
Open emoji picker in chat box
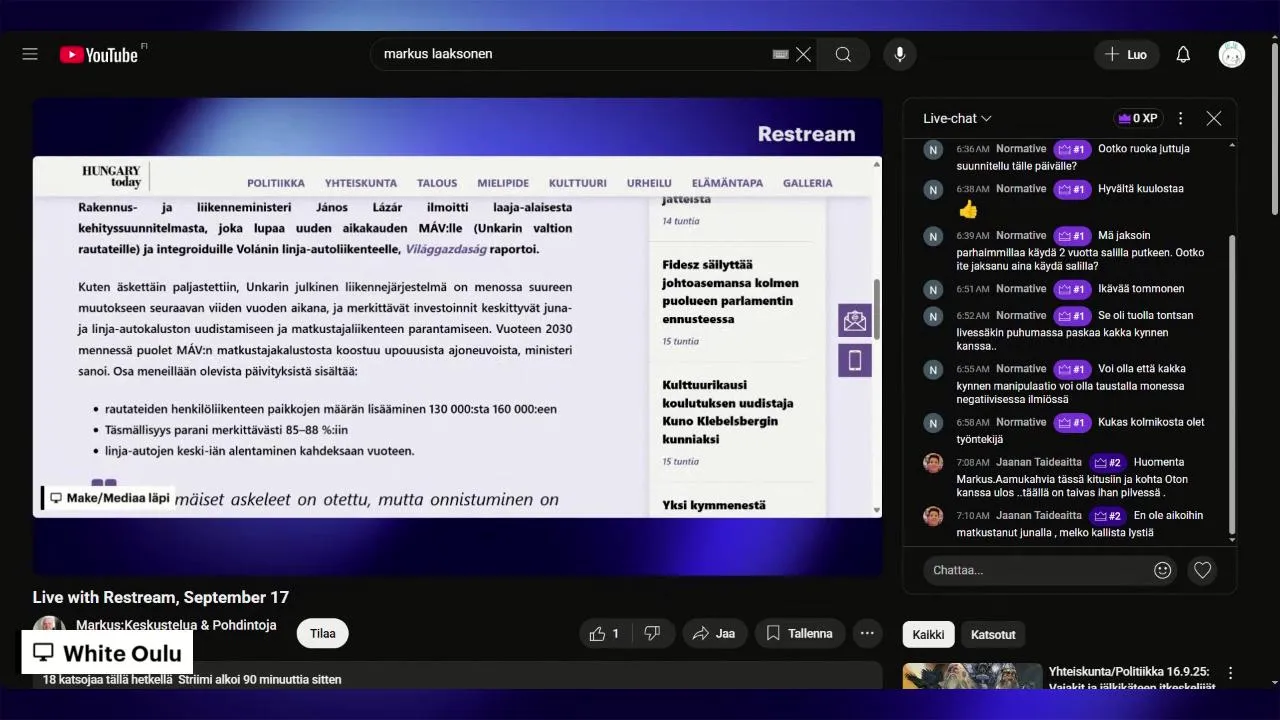(1162, 570)
